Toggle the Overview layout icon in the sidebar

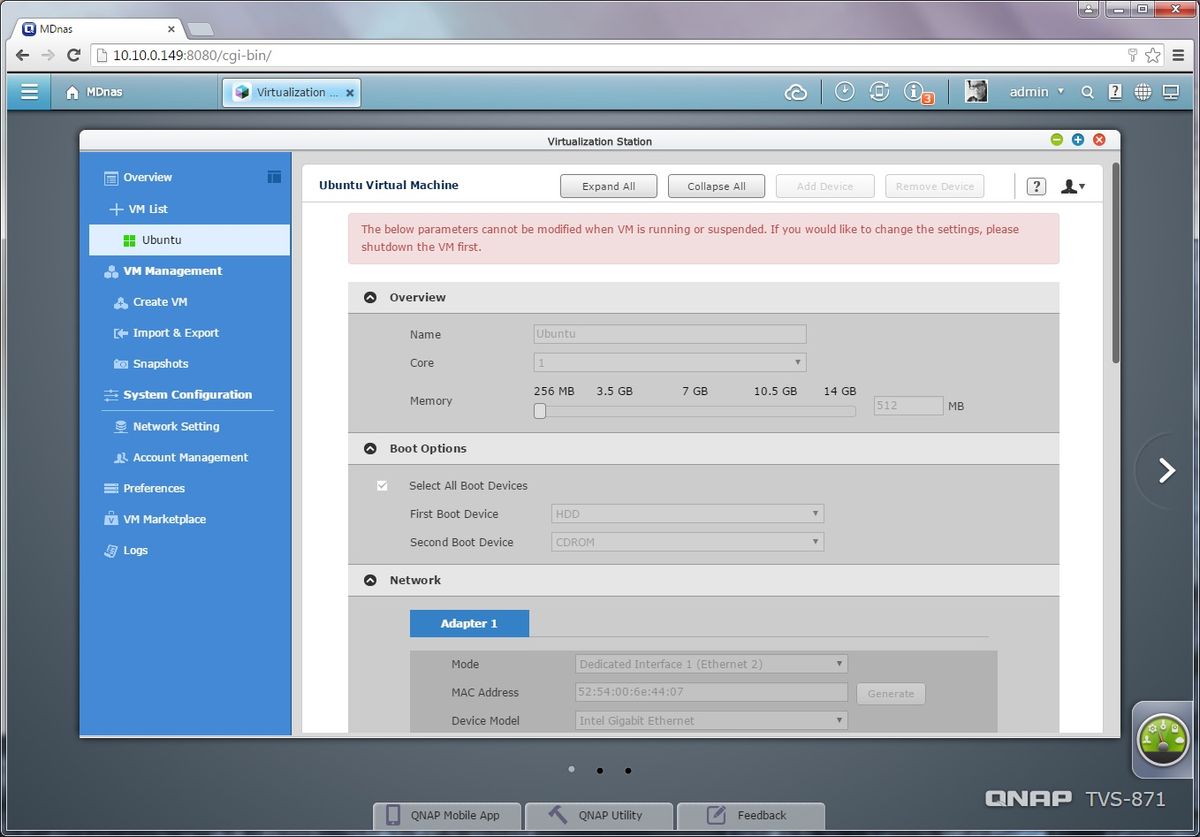tap(274, 177)
